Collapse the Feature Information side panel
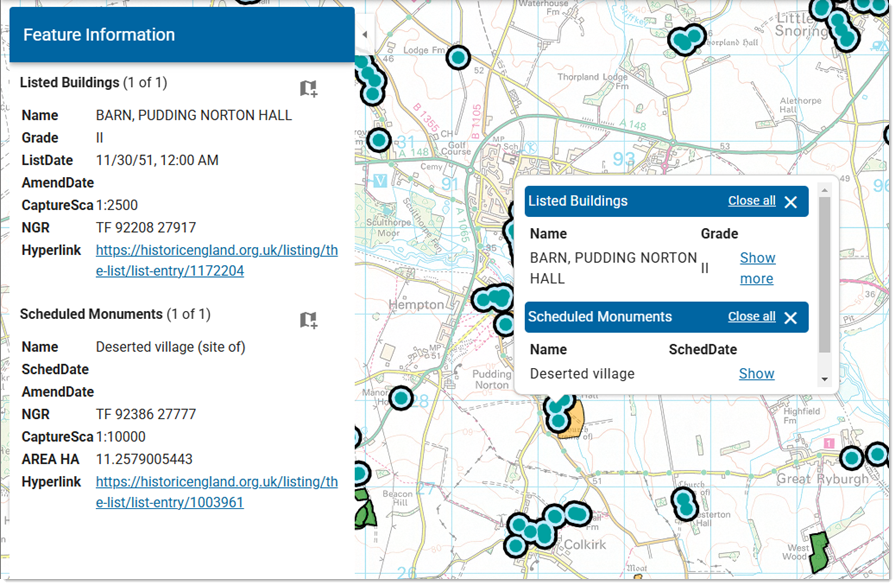 pos(364,35)
